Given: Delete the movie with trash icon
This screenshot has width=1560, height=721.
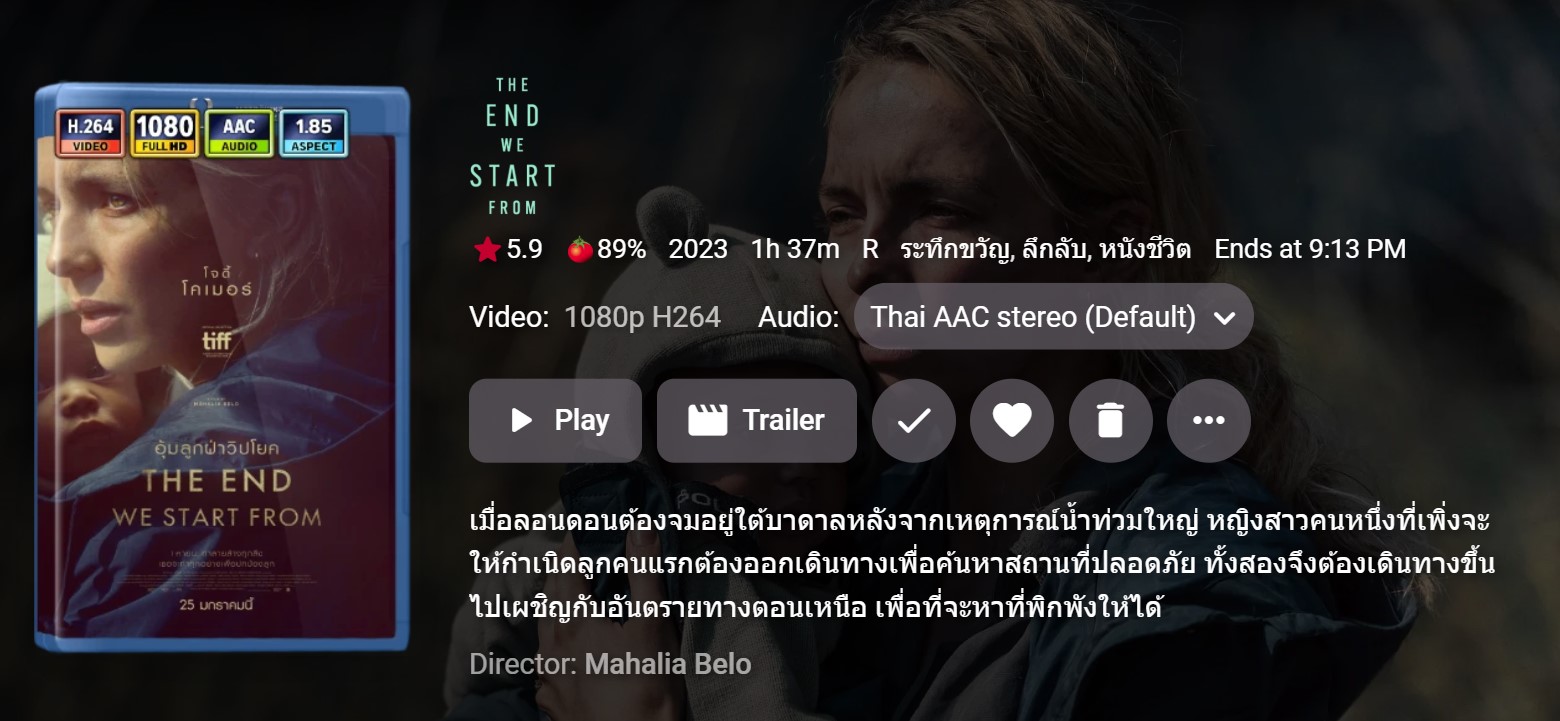Looking at the screenshot, I should click(1111, 421).
